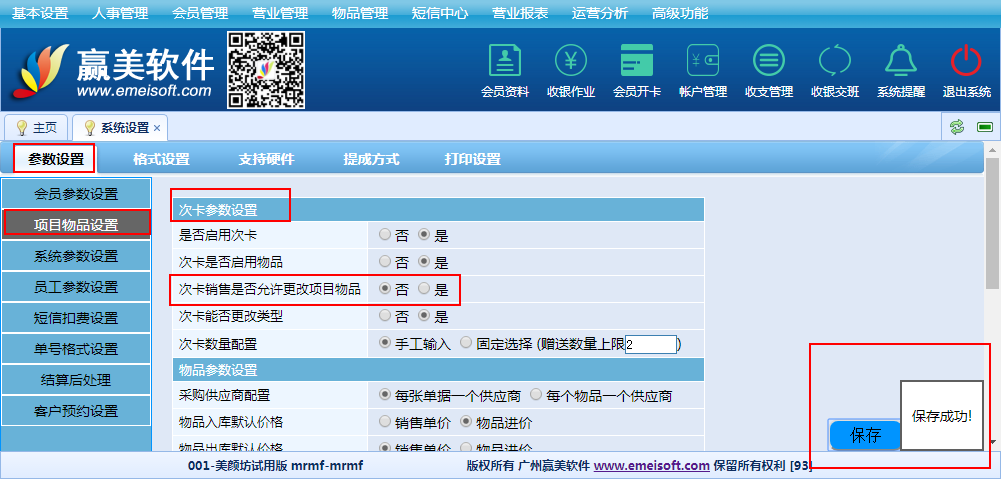Switch to the 提成方式 tab
Image resolution: width=1001 pixels, height=479 pixels.
[371, 159]
